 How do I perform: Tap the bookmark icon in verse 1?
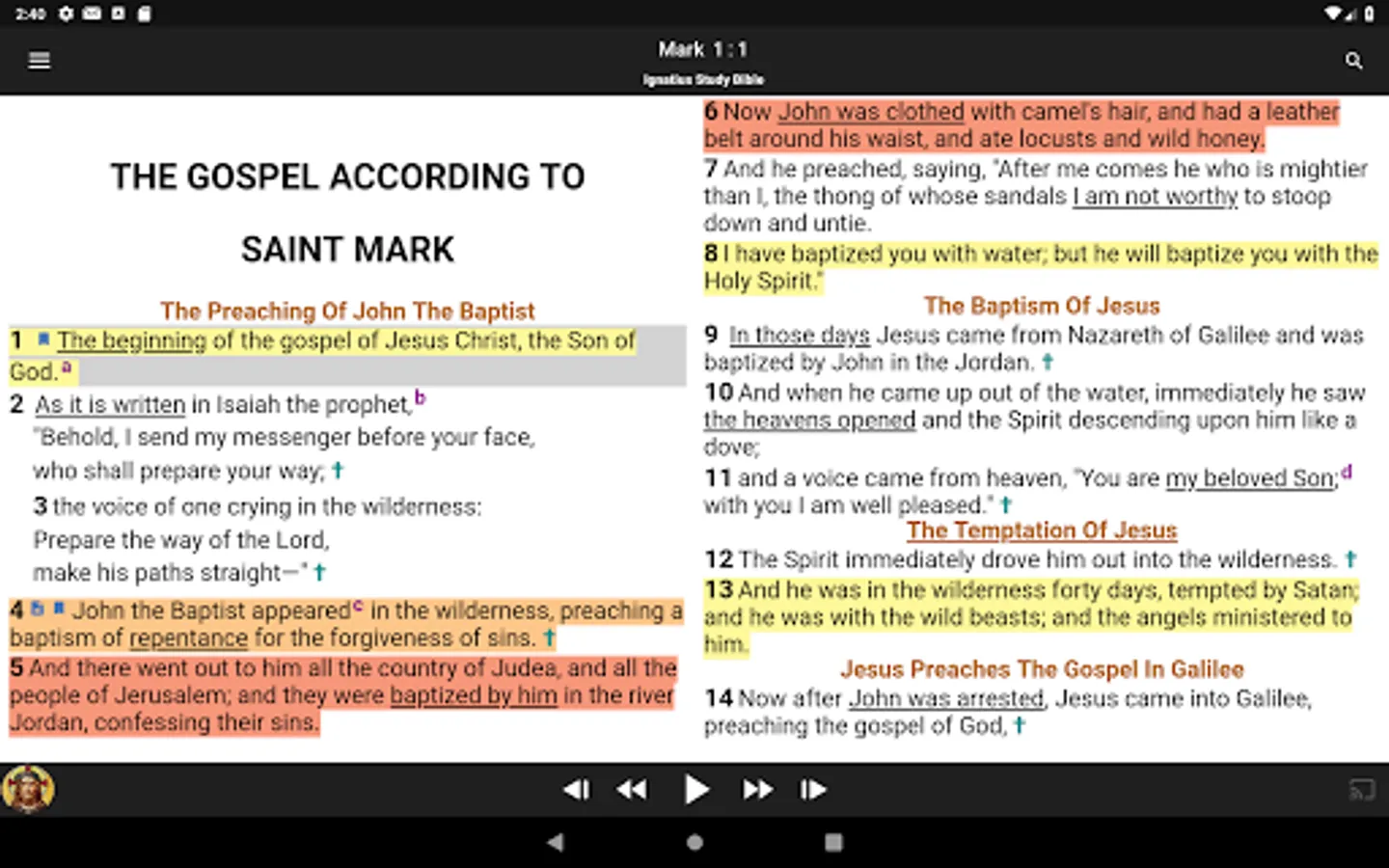pos(43,339)
